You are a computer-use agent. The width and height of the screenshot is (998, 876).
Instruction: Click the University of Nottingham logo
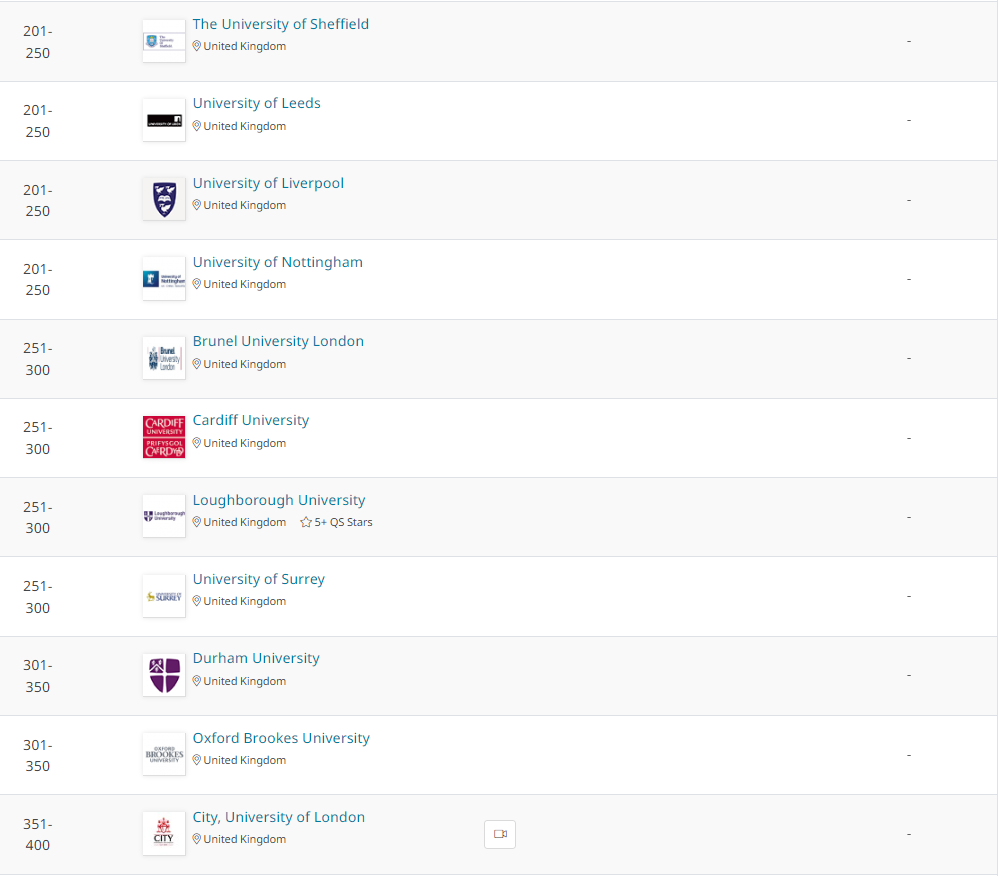[x=164, y=279]
